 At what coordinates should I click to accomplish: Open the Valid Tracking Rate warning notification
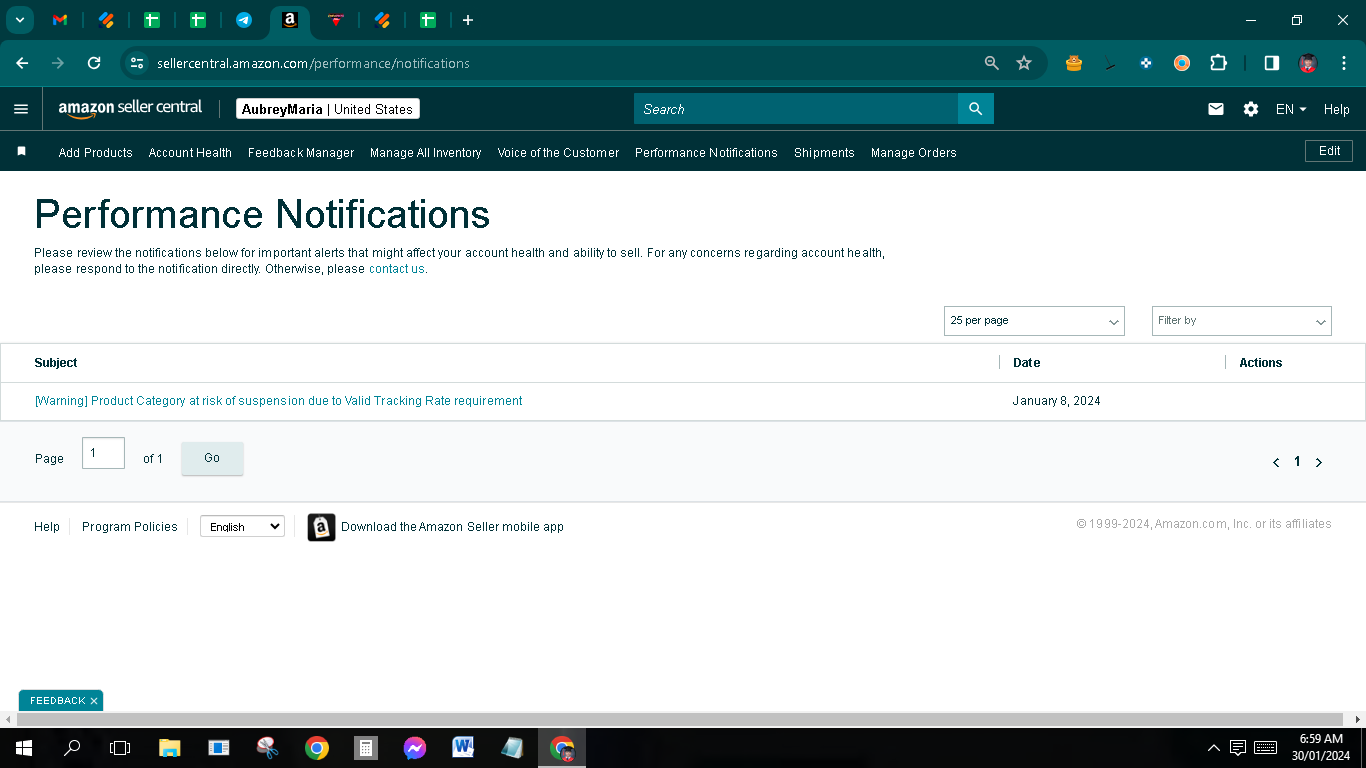(278, 401)
